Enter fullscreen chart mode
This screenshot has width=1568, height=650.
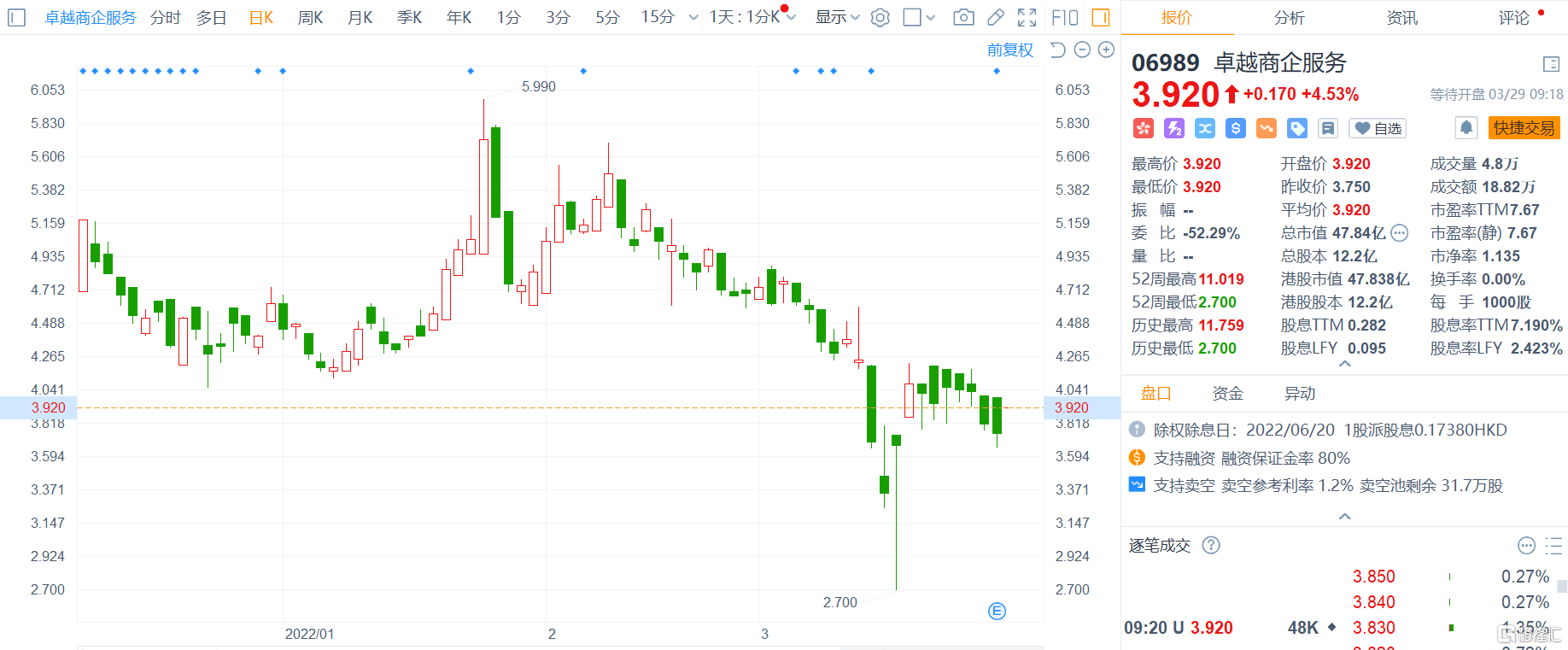point(1027,17)
